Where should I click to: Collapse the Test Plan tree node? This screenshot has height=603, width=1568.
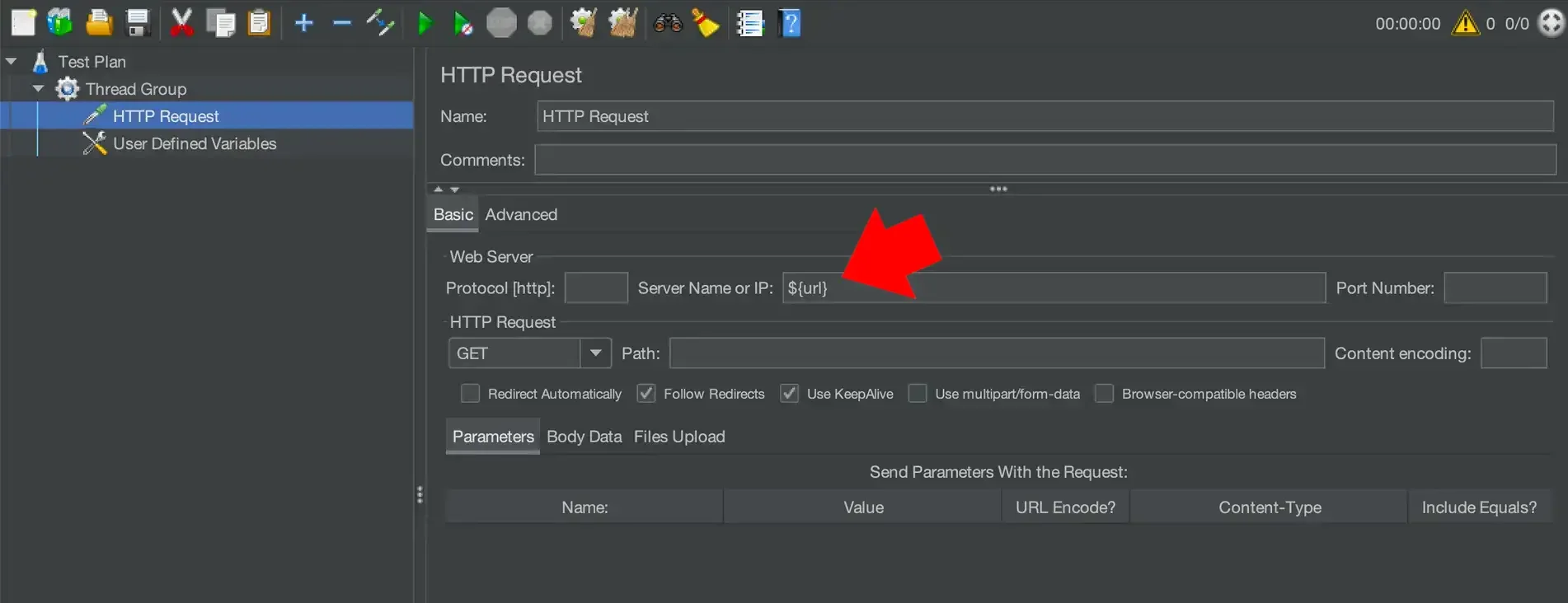point(11,61)
